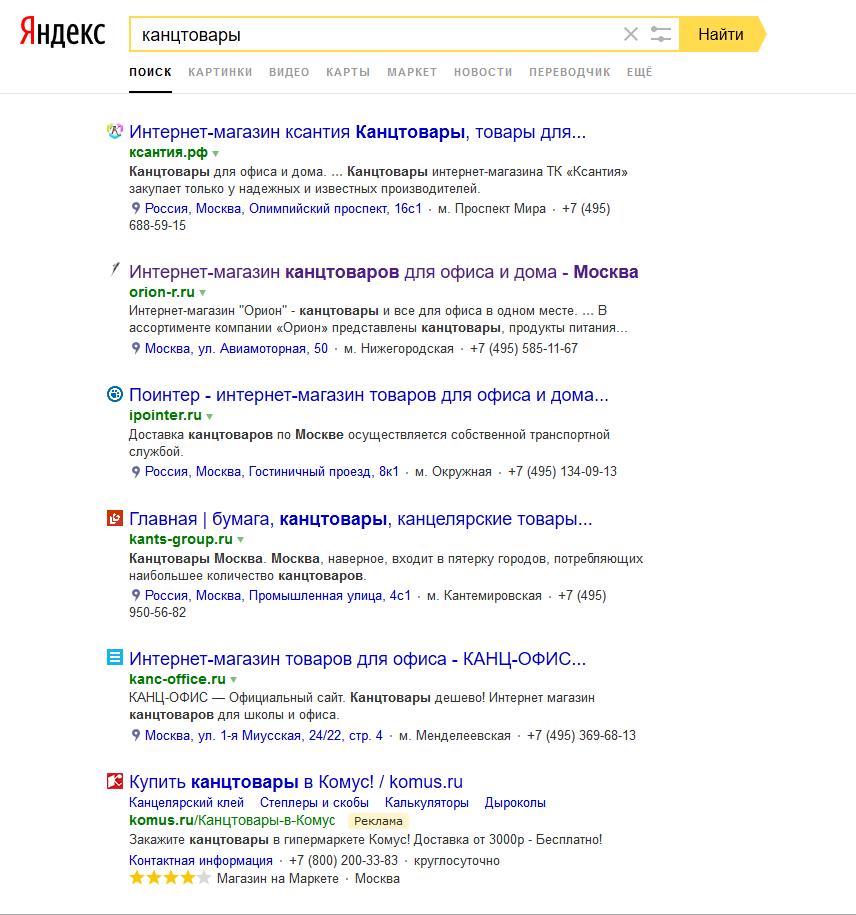Open Главная | бумага, канцтовары result

point(361,519)
